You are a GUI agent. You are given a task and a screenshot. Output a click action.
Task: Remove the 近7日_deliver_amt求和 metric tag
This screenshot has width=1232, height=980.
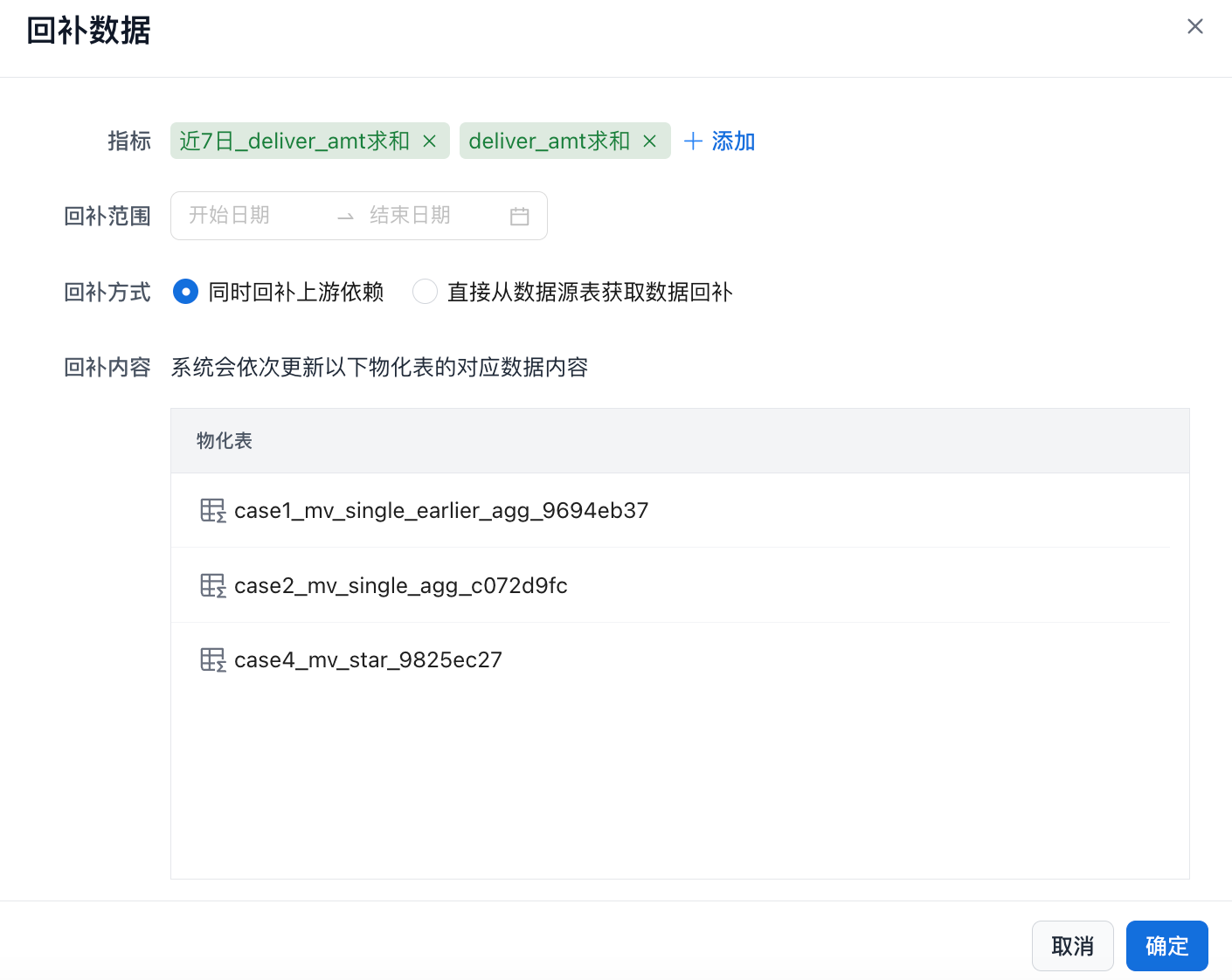coord(429,141)
